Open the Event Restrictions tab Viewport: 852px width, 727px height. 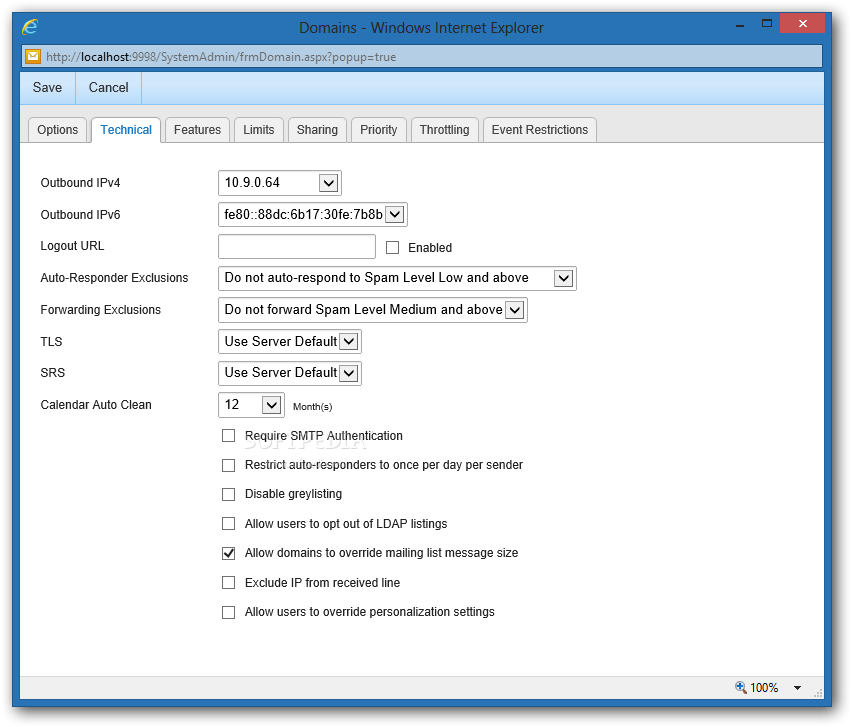pyautogui.click(x=540, y=130)
